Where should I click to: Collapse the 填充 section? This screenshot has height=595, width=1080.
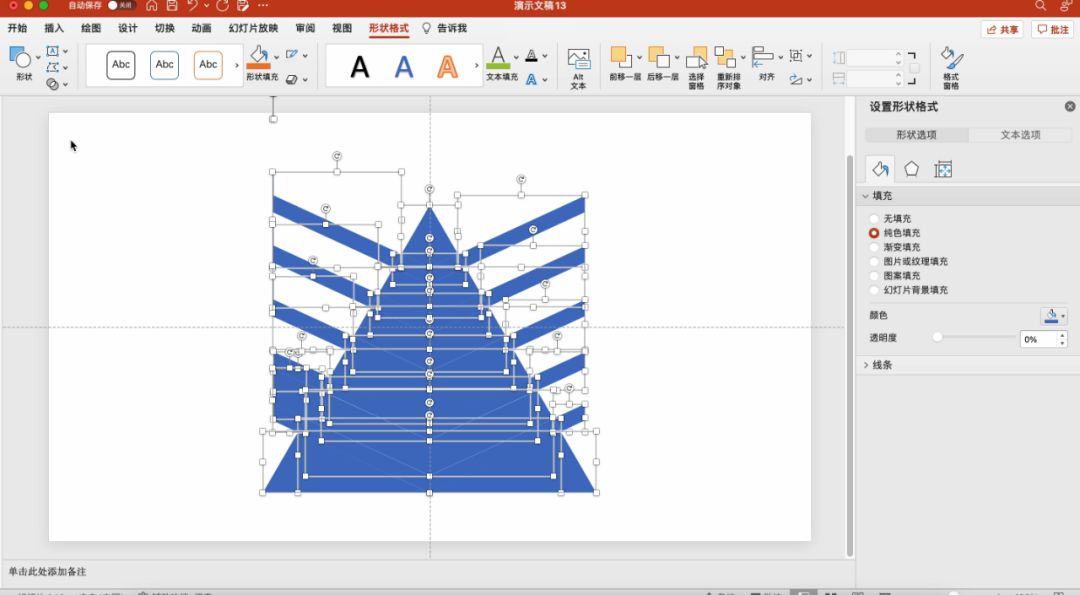[866, 196]
